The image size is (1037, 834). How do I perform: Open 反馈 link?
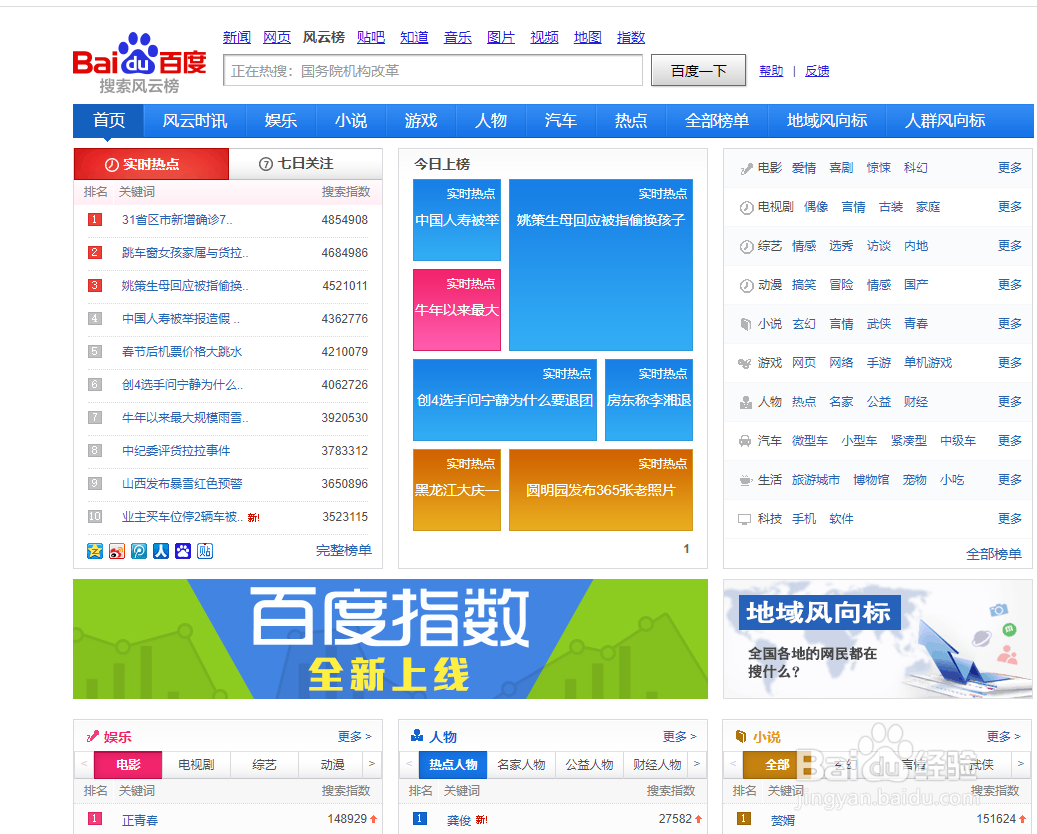817,71
